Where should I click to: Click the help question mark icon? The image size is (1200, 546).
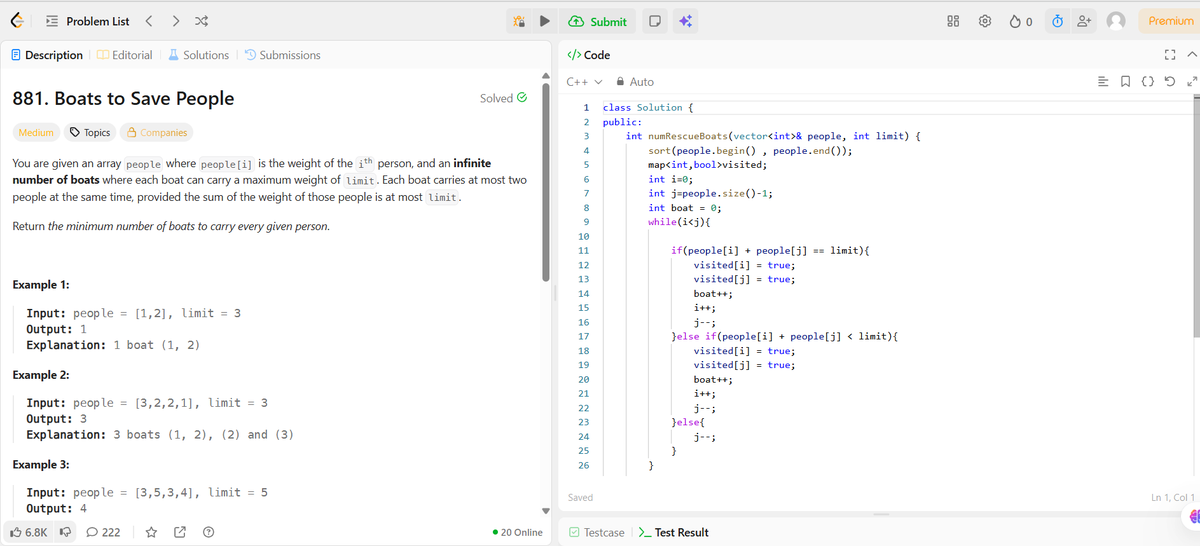[207, 532]
